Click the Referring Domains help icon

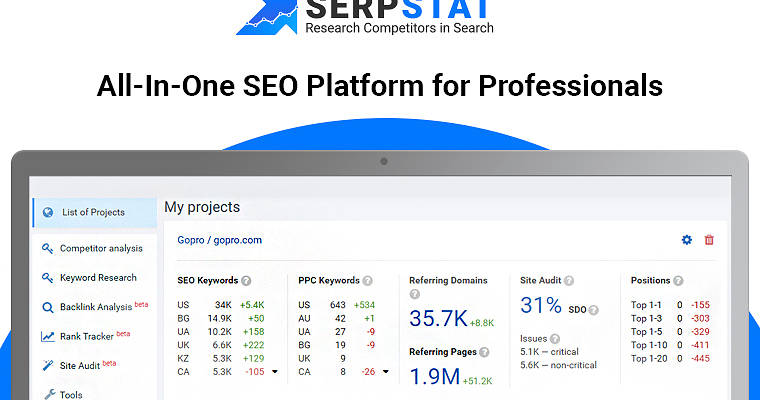pos(415,294)
